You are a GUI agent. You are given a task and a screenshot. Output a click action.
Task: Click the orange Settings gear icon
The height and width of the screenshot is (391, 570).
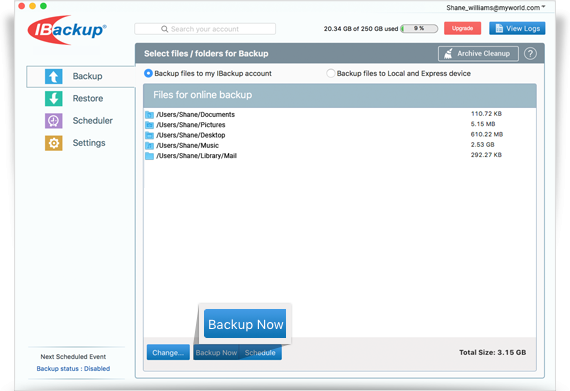point(53,143)
